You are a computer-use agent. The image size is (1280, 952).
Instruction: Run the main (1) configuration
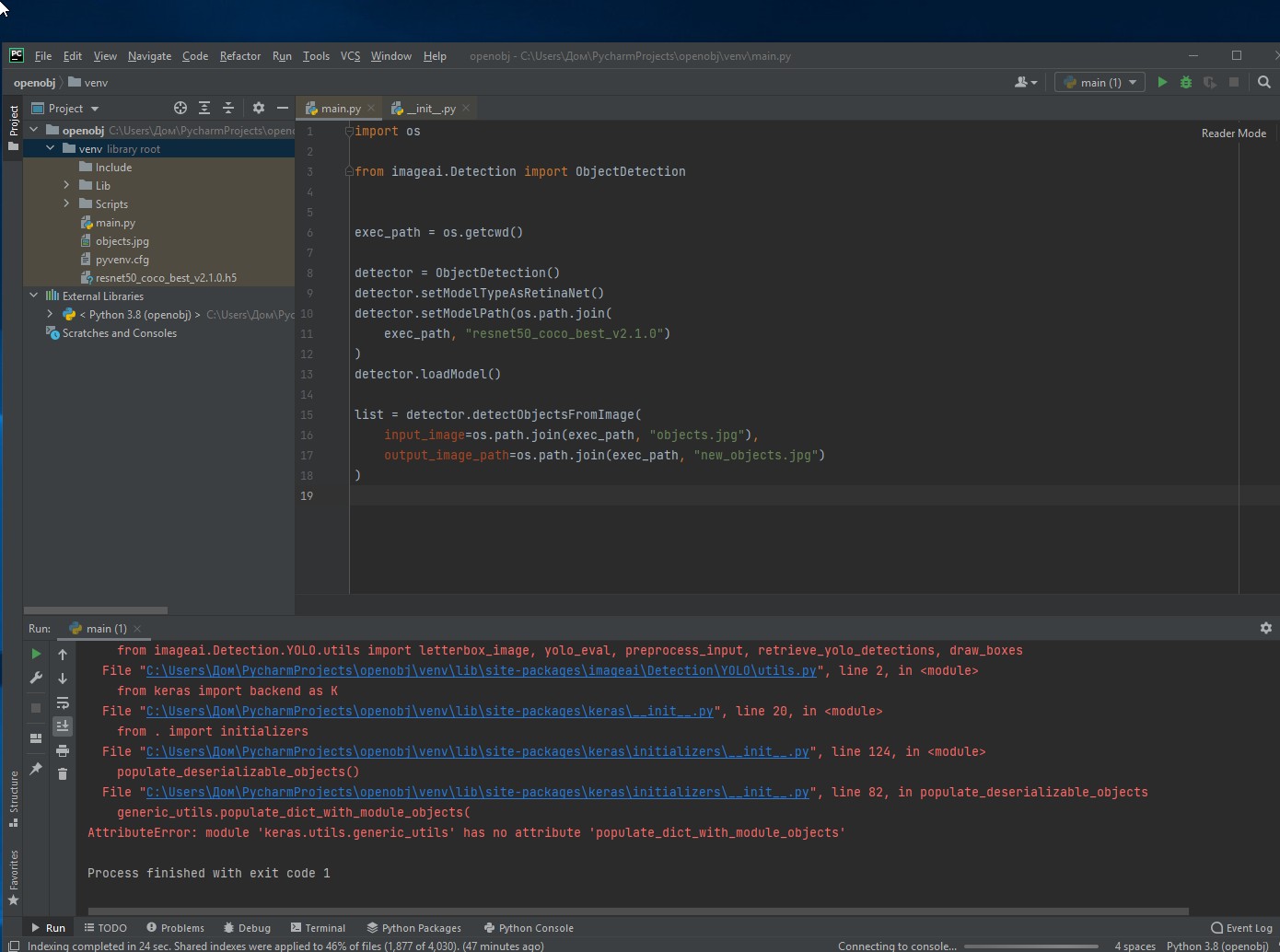[1162, 82]
